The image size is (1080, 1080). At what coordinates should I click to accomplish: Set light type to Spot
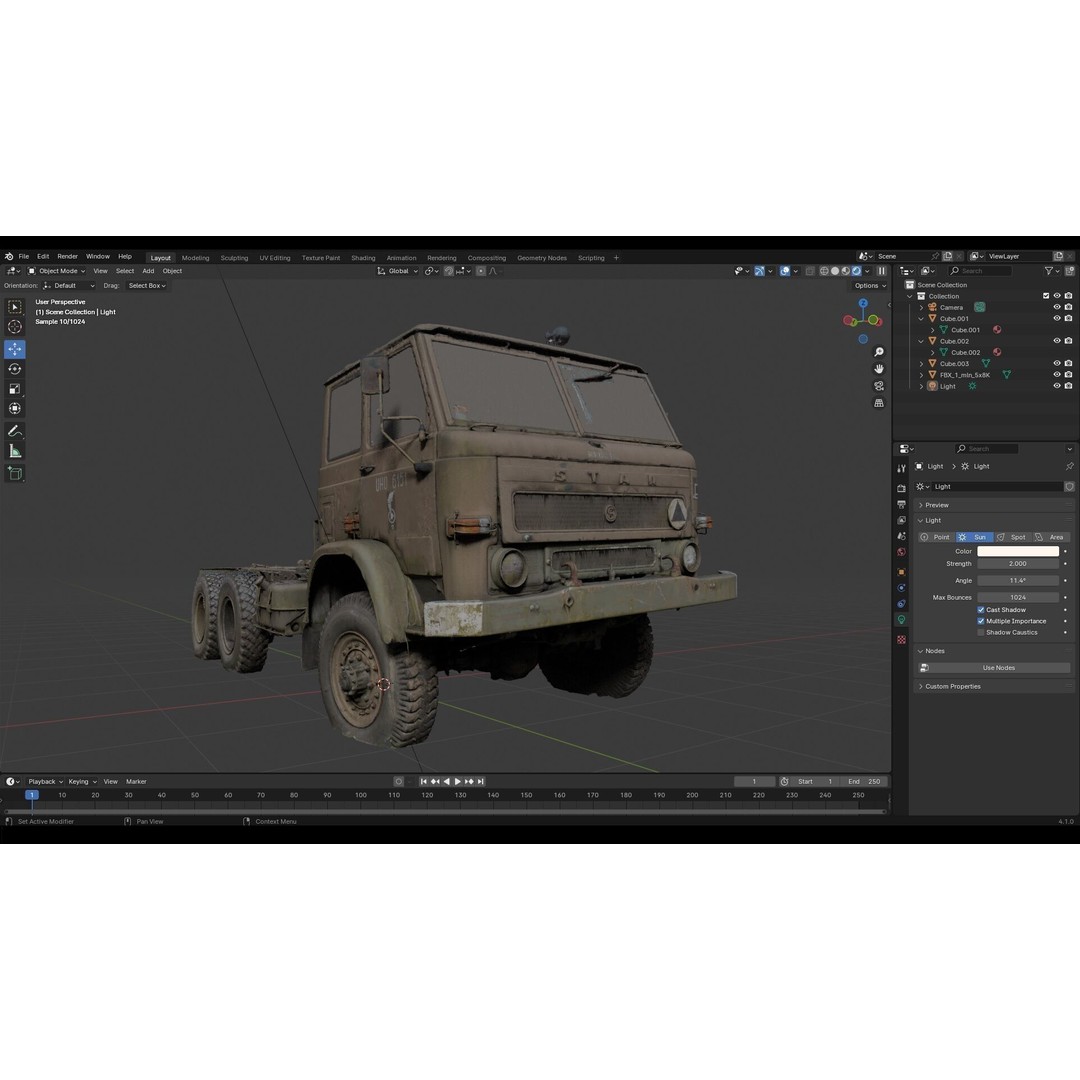point(1013,537)
